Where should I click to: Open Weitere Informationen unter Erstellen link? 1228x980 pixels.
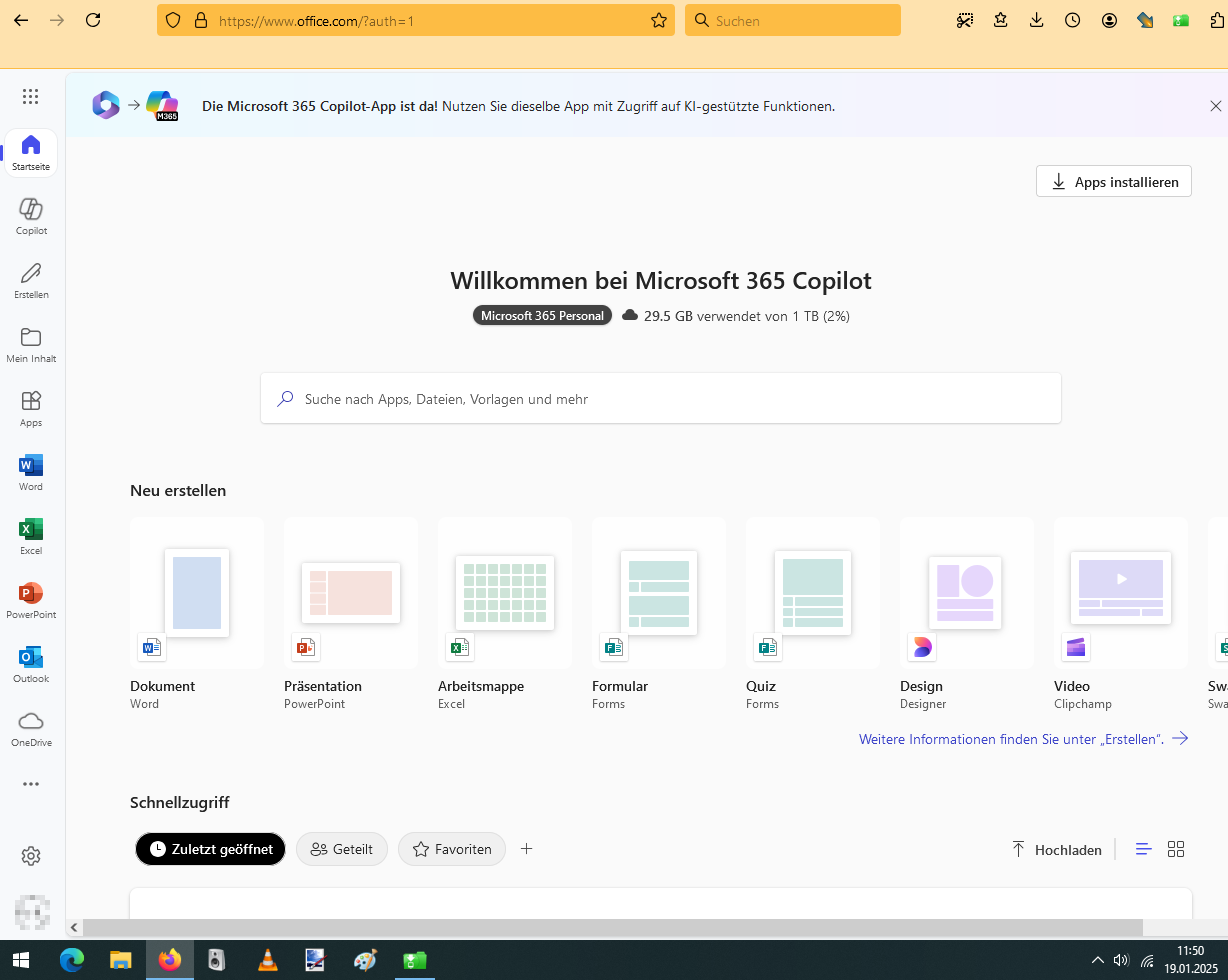[1024, 739]
